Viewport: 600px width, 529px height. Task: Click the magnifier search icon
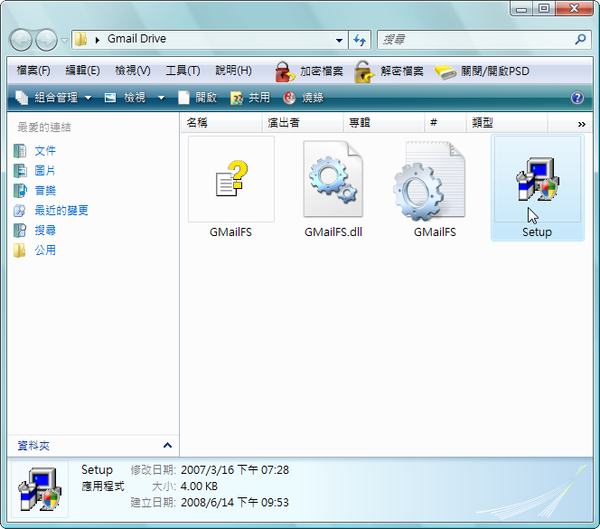tap(580, 39)
